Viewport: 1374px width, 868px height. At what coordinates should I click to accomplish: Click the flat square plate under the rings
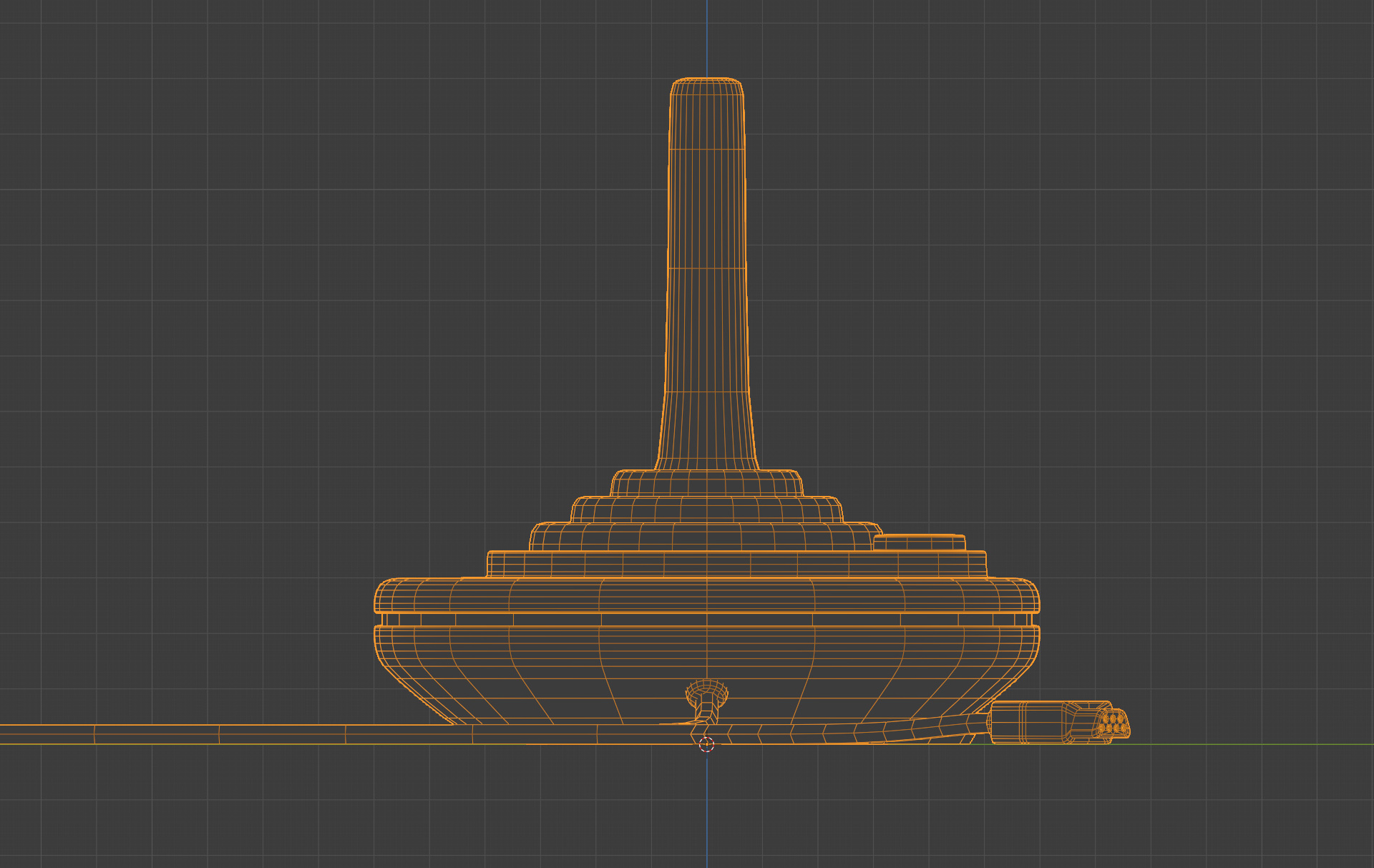click(737, 564)
